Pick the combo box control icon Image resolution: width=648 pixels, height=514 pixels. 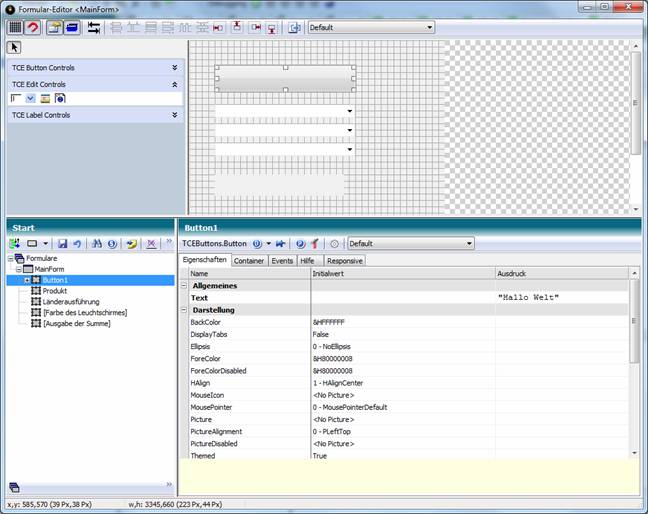click(x=30, y=98)
